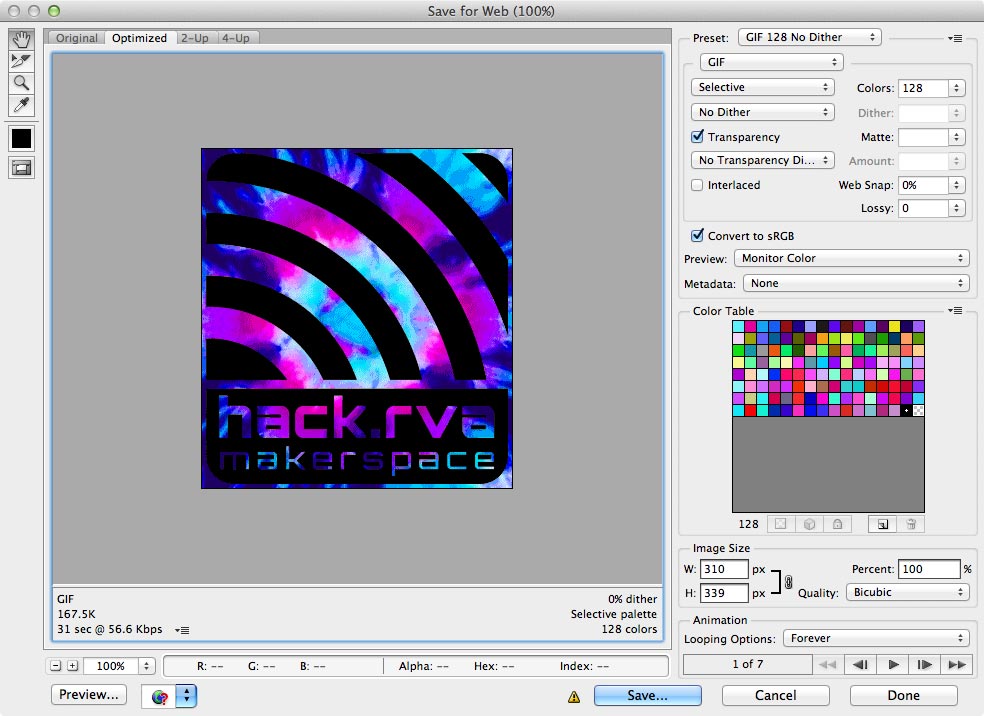Image resolution: width=984 pixels, height=716 pixels.
Task: Click the new color icon in Color Table
Action: (x=882, y=524)
